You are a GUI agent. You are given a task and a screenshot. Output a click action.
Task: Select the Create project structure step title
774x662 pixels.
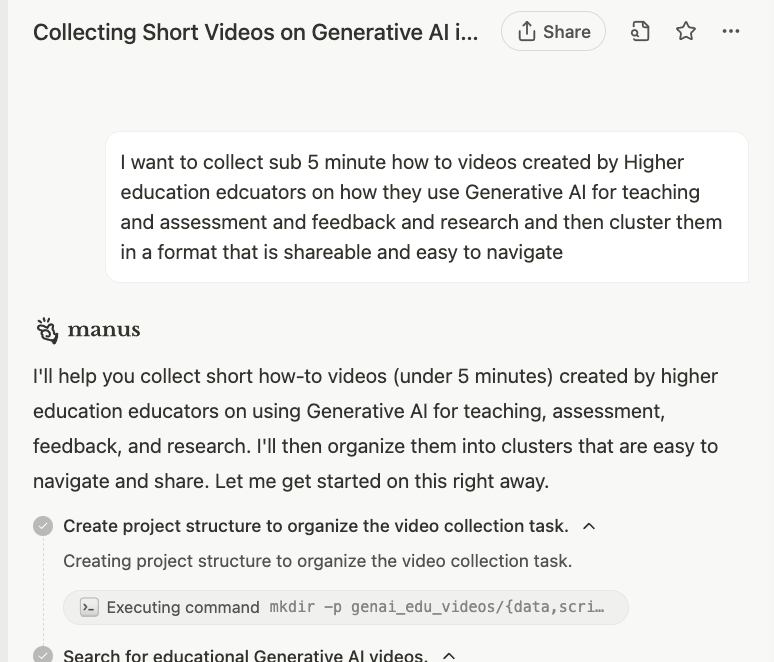(x=315, y=526)
